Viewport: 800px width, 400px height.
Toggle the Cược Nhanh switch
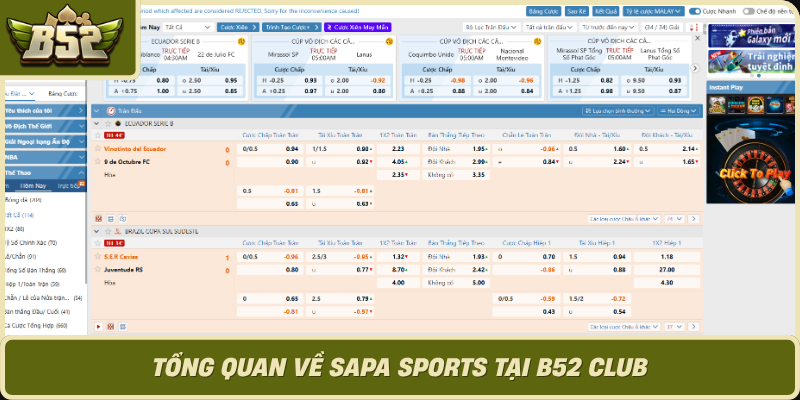[x=694, y=11]
